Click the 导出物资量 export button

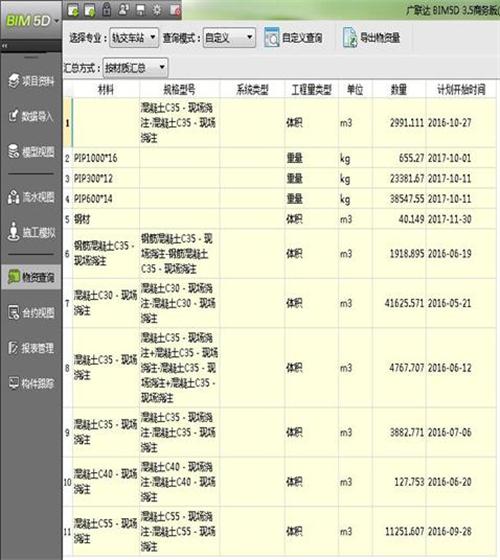371,38
